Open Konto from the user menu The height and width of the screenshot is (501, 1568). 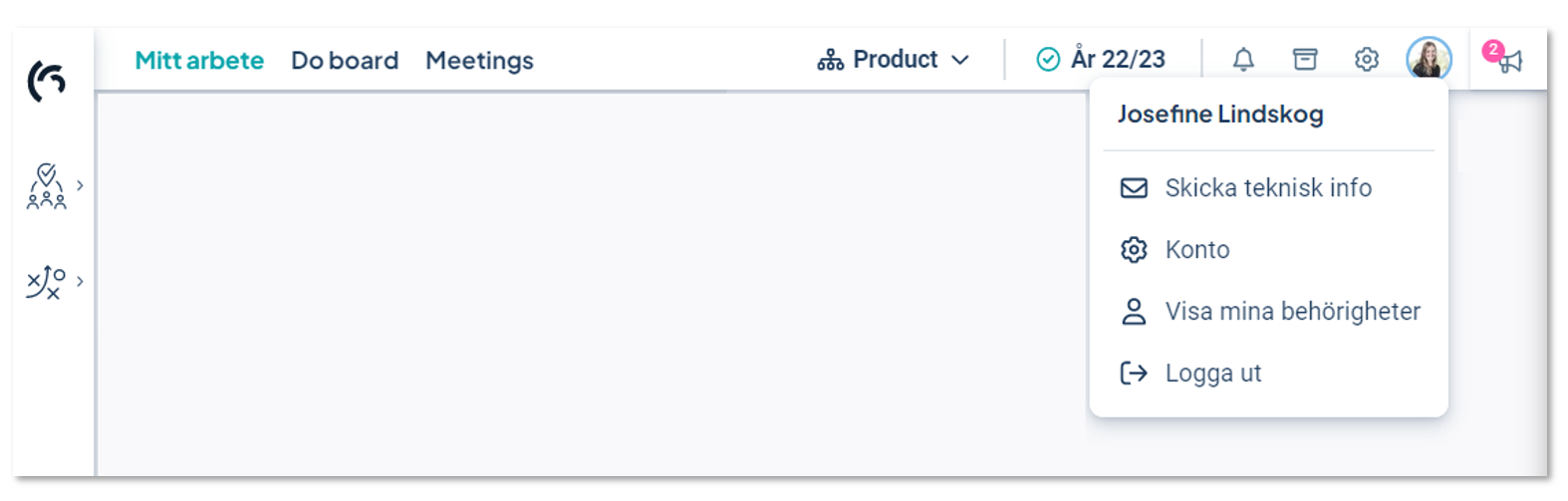[1268, 250]
